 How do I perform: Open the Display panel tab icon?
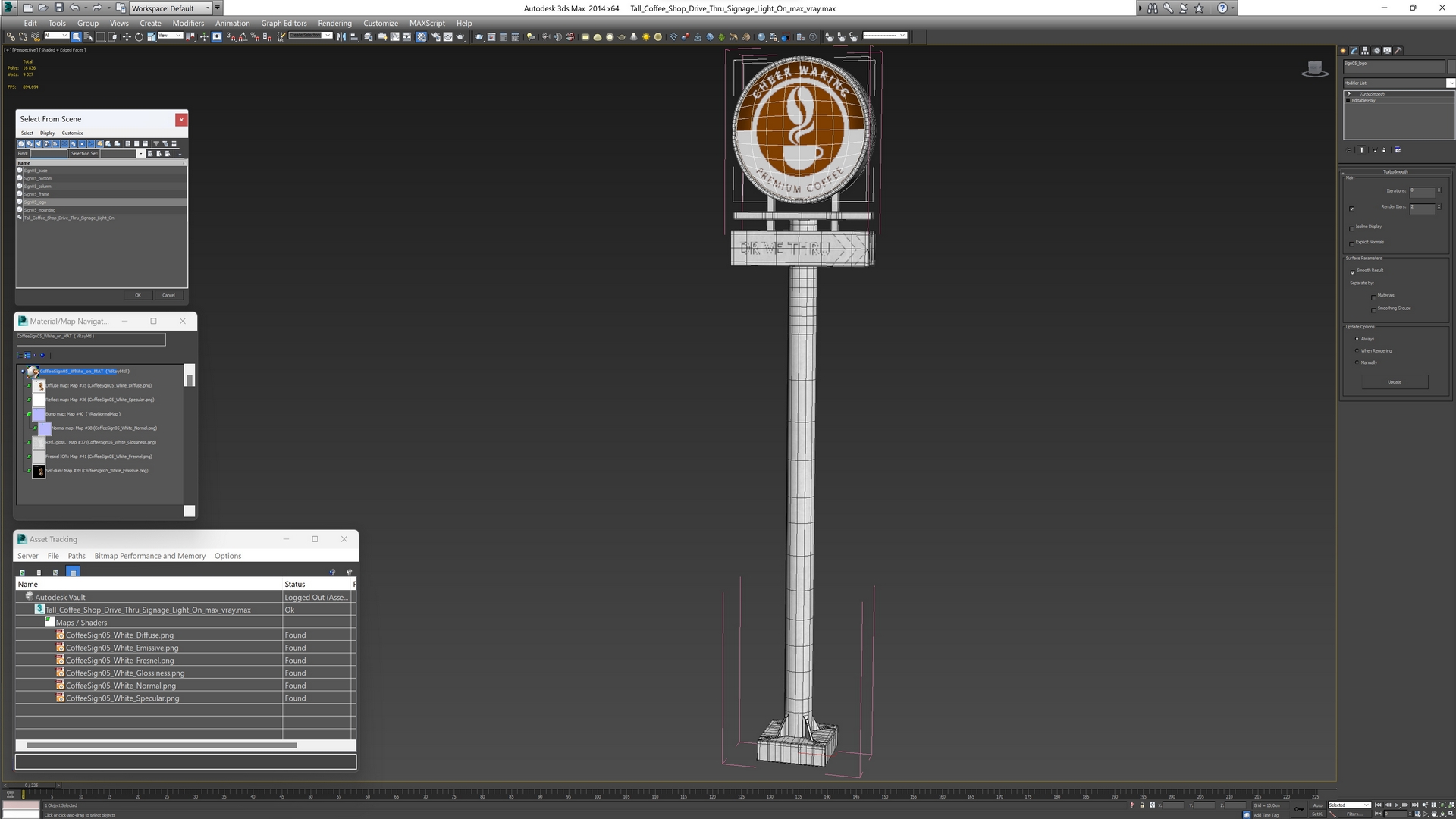point(1387,51)
